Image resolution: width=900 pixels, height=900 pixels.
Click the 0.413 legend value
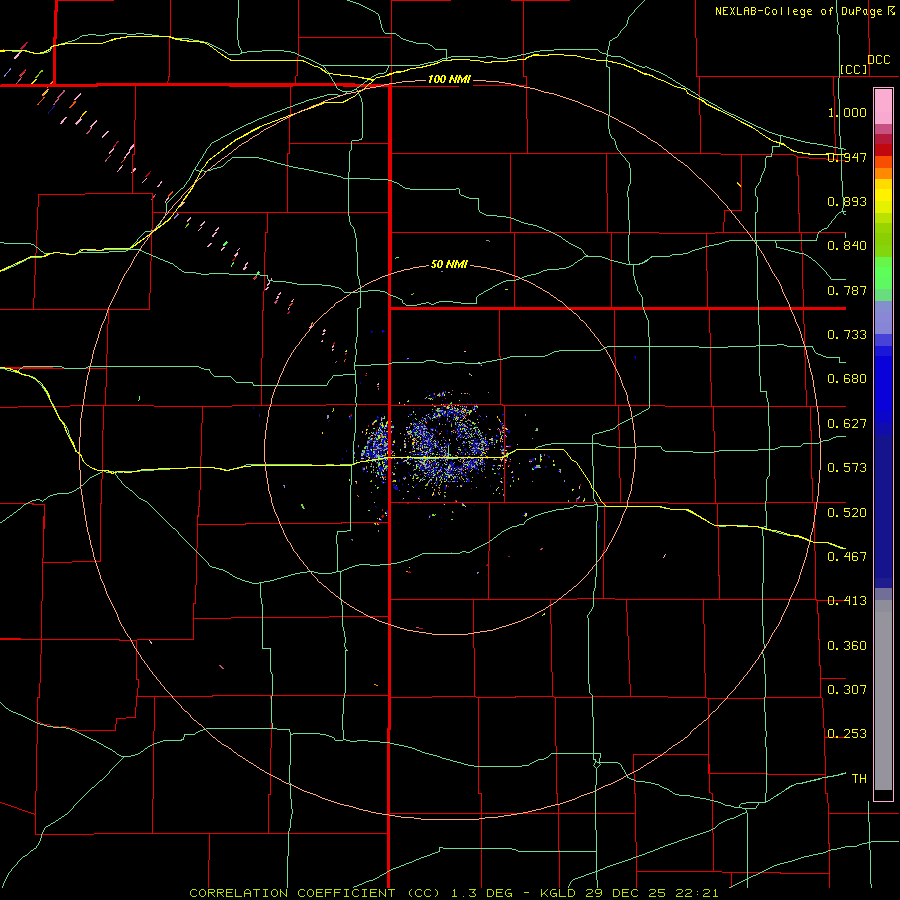coord(847,601)
